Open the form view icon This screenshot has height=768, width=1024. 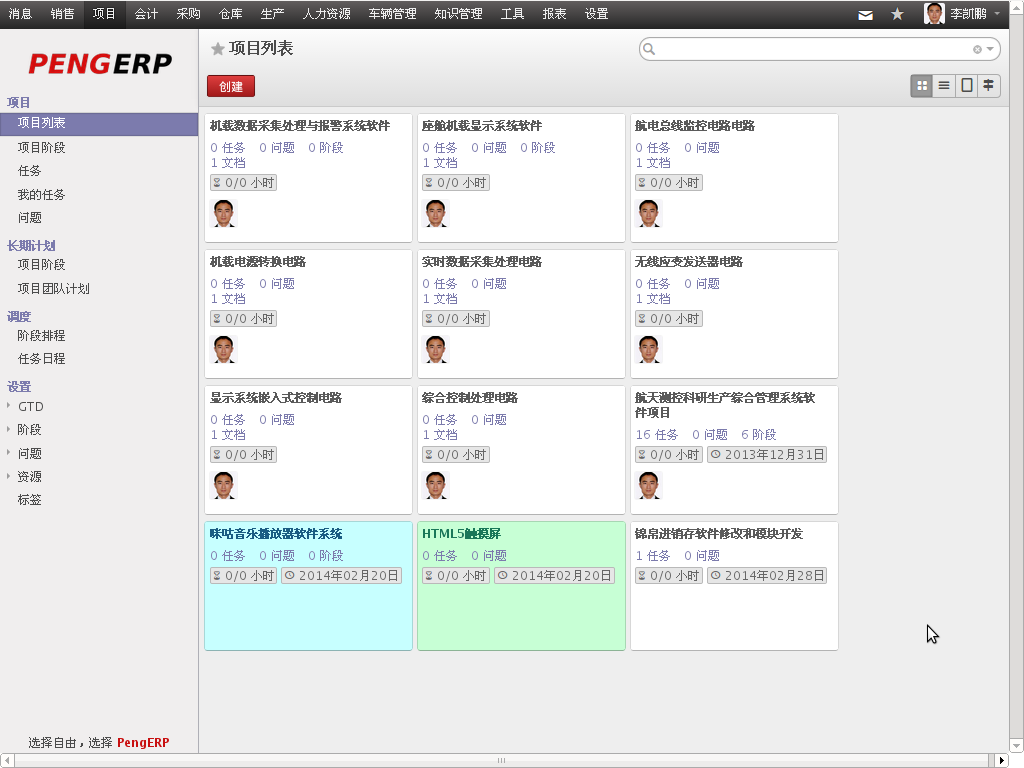pos(966,86)
